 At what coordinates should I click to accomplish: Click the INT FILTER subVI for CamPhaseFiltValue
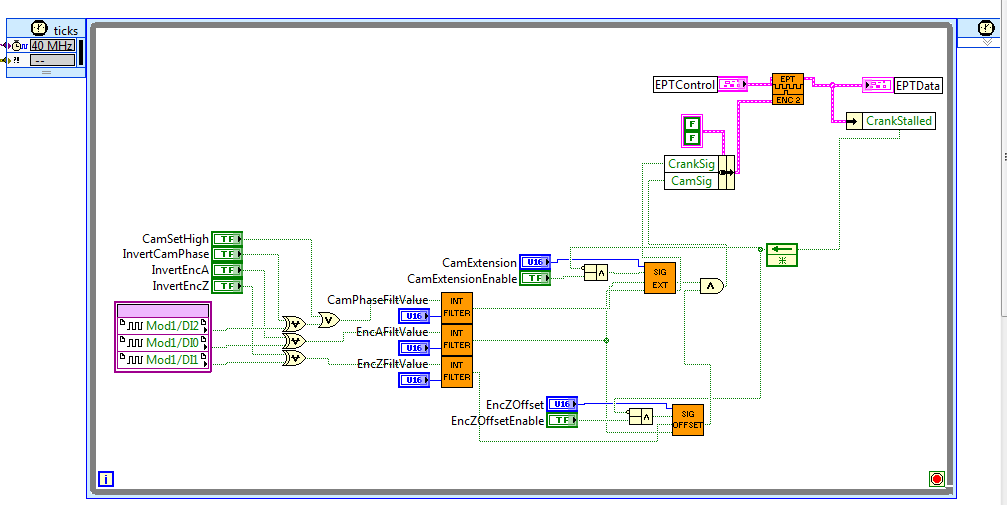tap(457, 308)
